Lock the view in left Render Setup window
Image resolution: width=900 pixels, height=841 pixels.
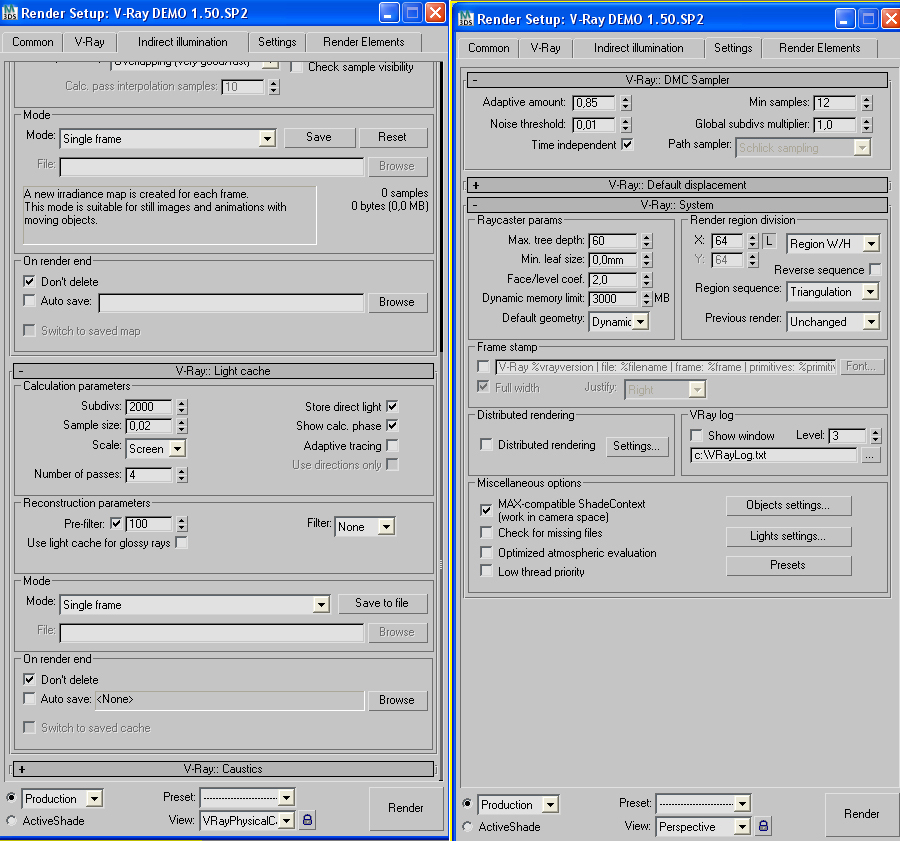point(307,820)
